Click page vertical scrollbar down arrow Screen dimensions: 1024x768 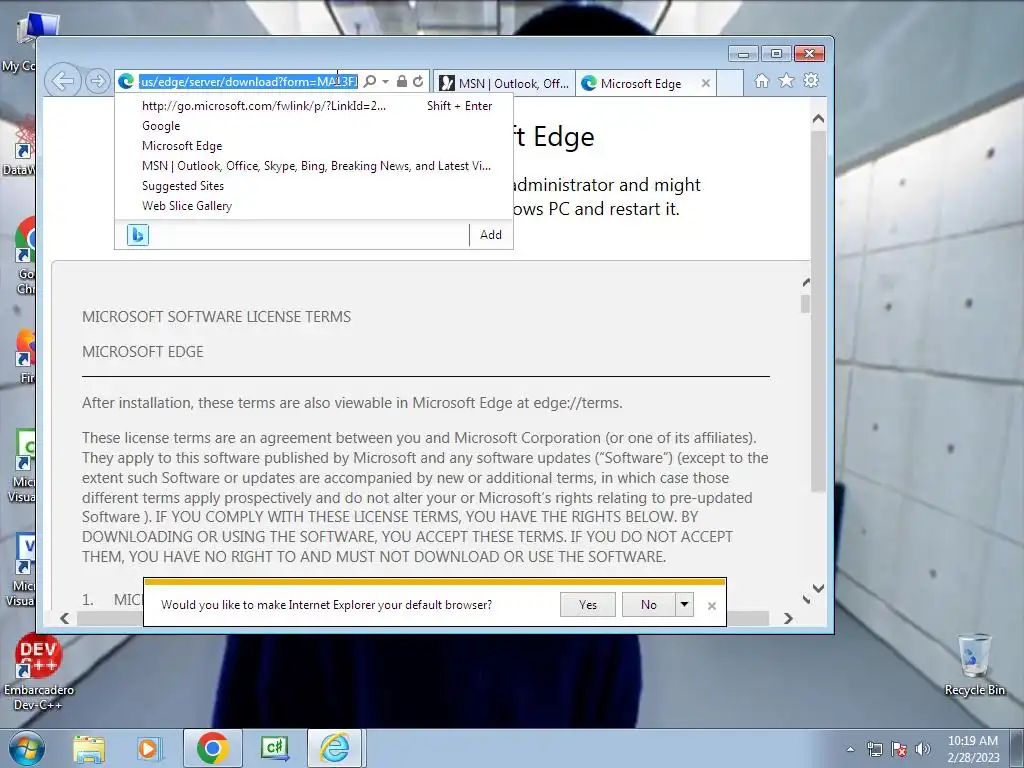(x=818, y=588)
